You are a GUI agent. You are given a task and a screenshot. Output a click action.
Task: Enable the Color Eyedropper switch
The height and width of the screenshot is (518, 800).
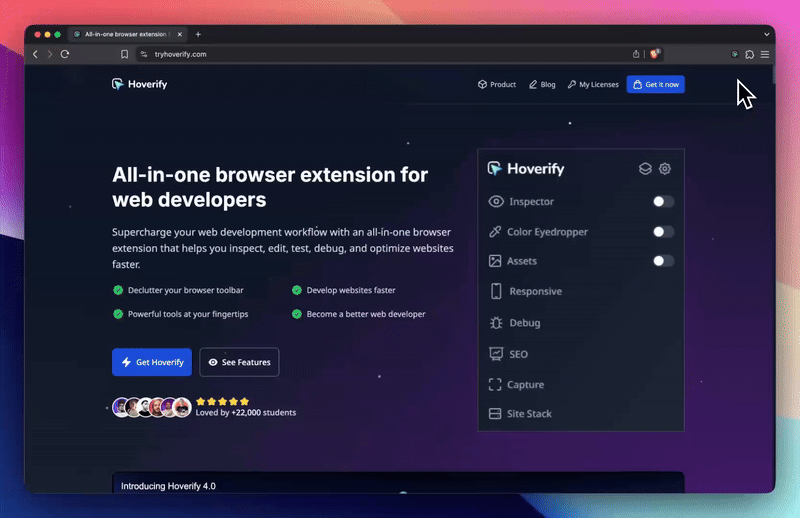[663, 232]
